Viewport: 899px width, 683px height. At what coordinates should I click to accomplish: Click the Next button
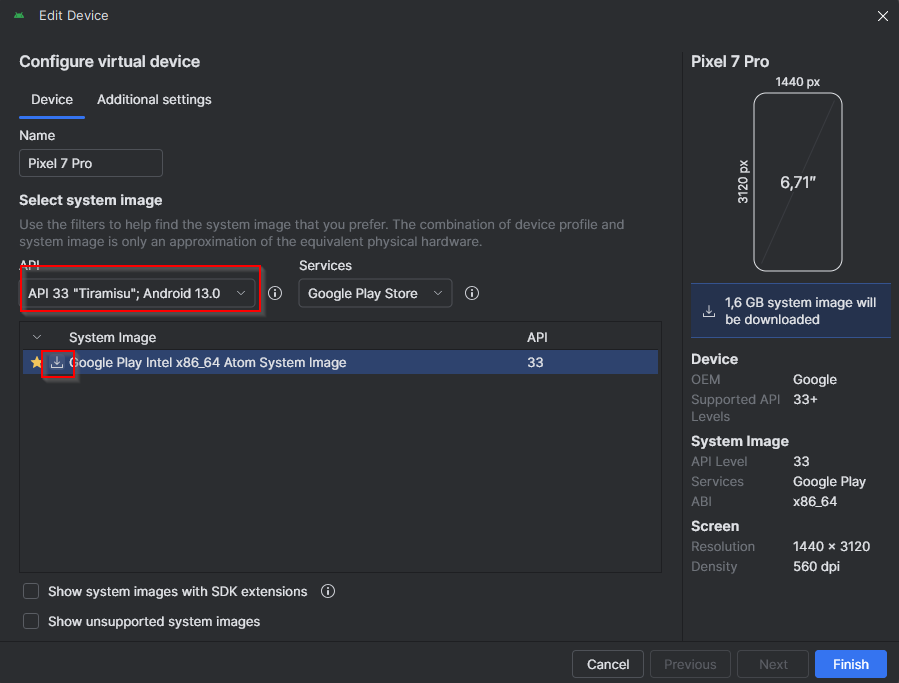point(773,664)
